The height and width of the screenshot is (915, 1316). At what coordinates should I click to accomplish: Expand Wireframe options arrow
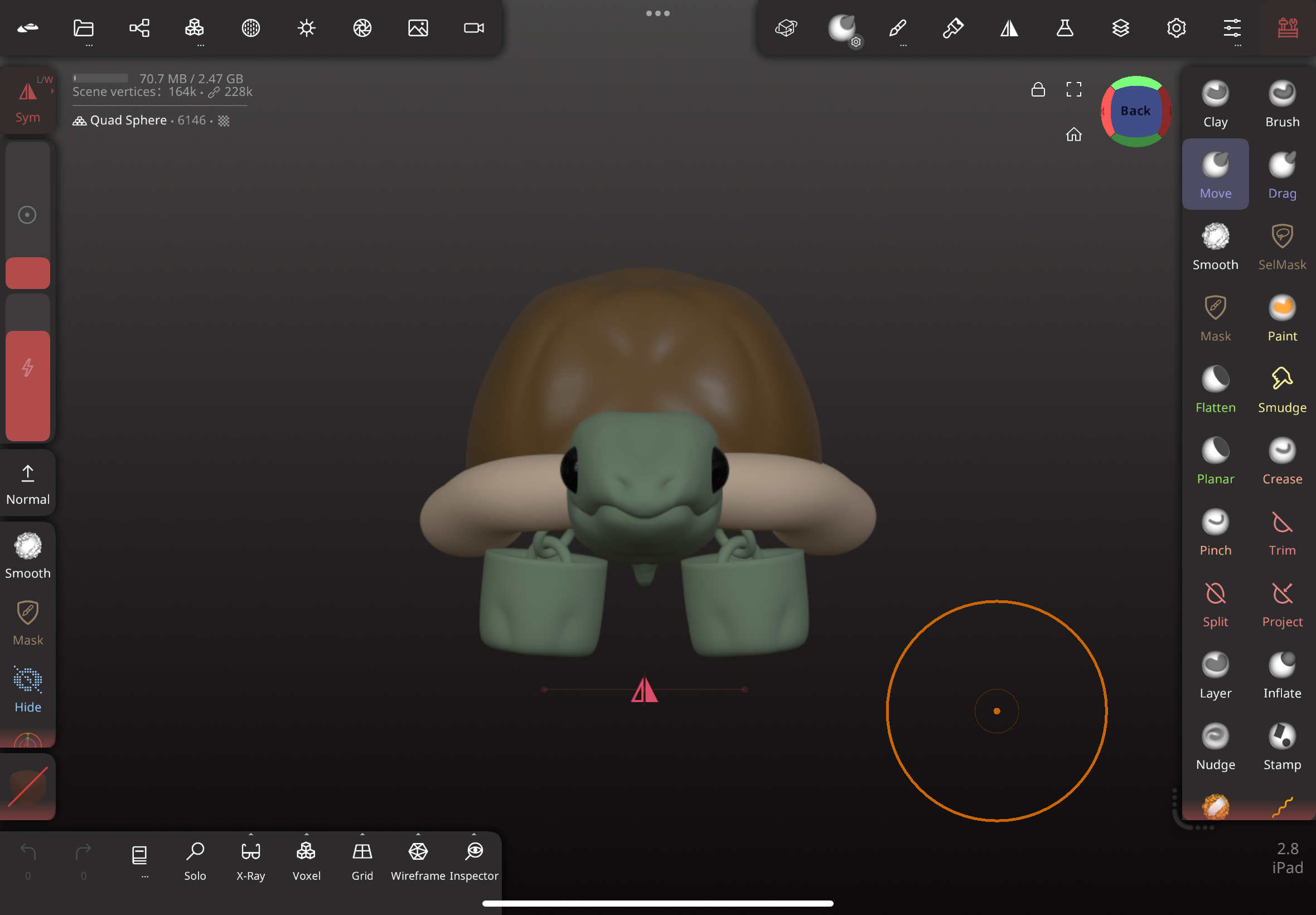coord(418,834)
